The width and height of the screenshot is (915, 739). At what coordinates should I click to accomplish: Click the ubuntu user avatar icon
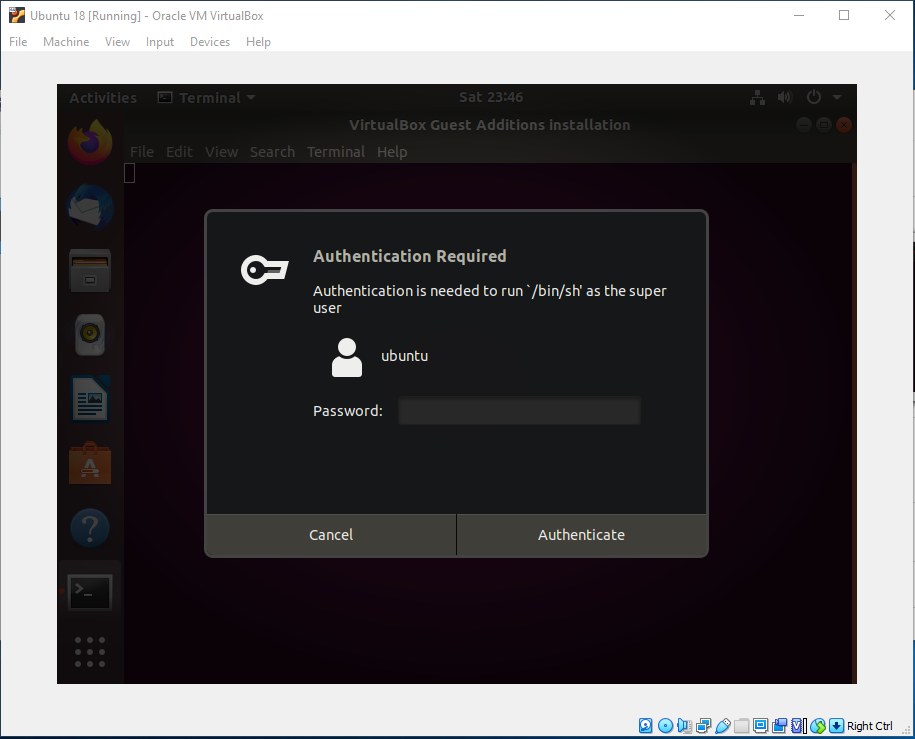coord(347,357)
